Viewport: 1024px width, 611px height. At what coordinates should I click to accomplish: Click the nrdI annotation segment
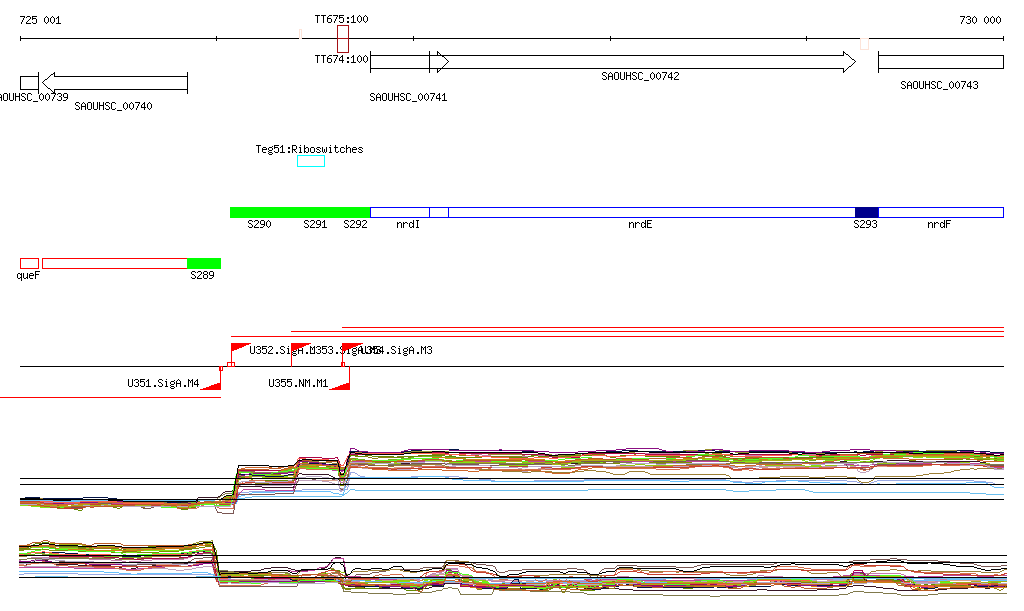click(399, 212)
